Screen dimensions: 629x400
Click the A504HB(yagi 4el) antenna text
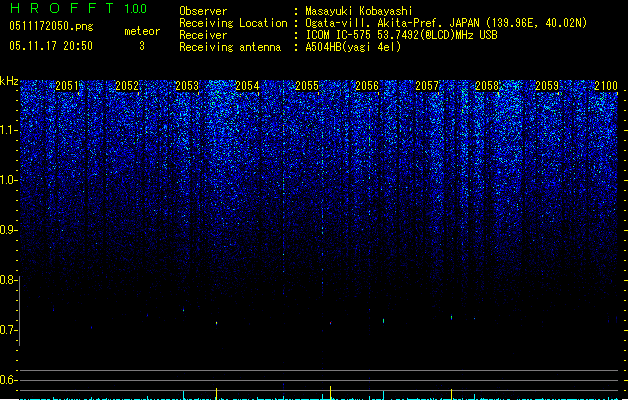(x=353, y=47)
